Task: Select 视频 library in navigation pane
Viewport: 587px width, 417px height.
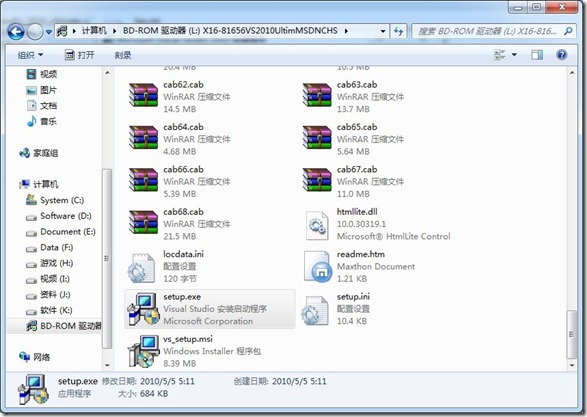Action: click(42, 74)
